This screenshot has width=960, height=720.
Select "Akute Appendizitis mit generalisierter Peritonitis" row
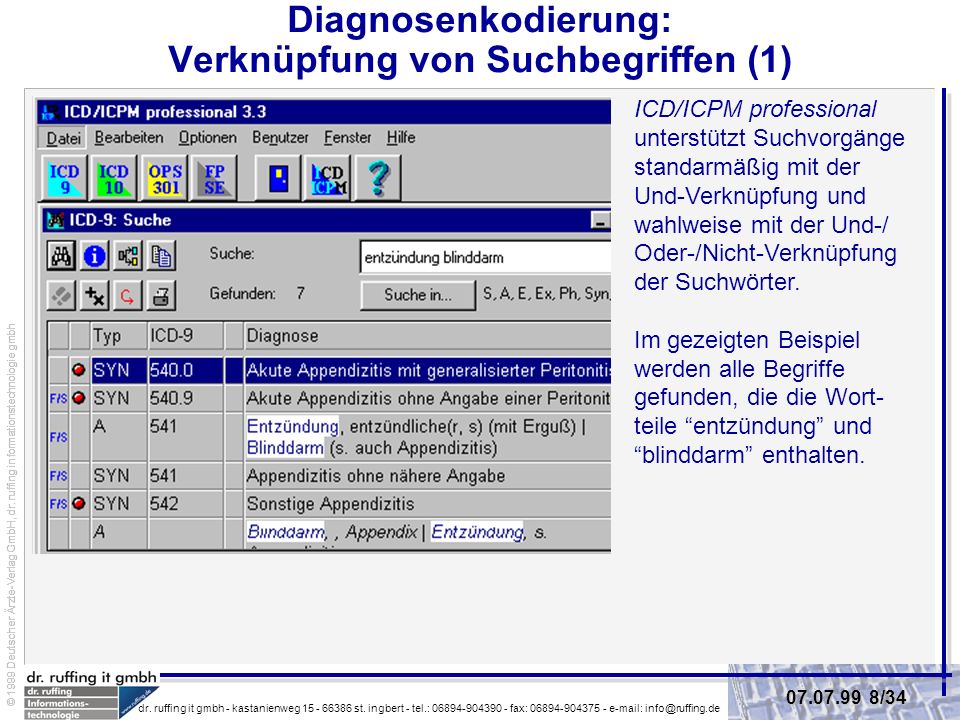pyautogui.click(x=329, y=370)
